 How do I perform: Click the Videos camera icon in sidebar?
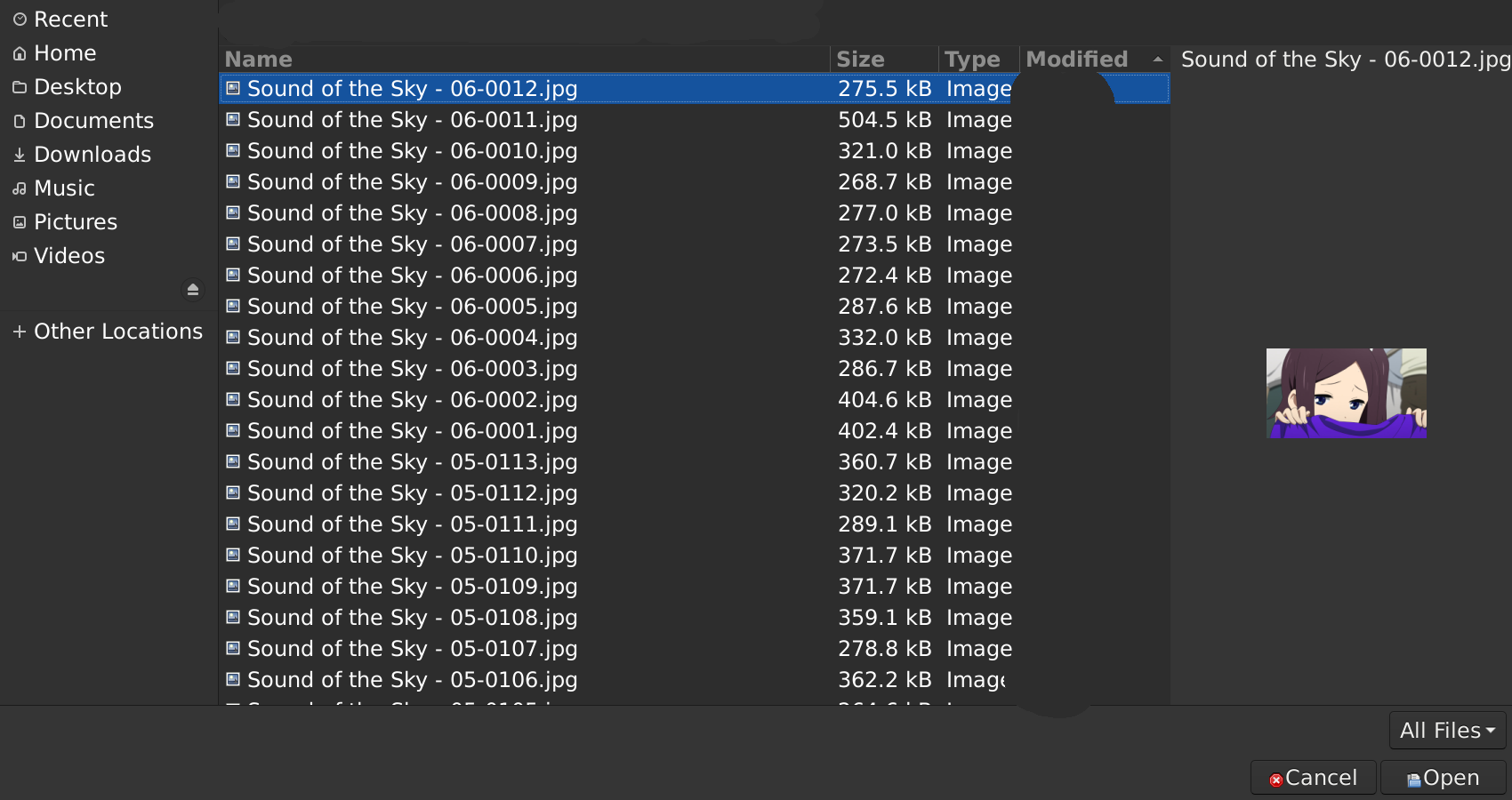[x=20, y=256]
